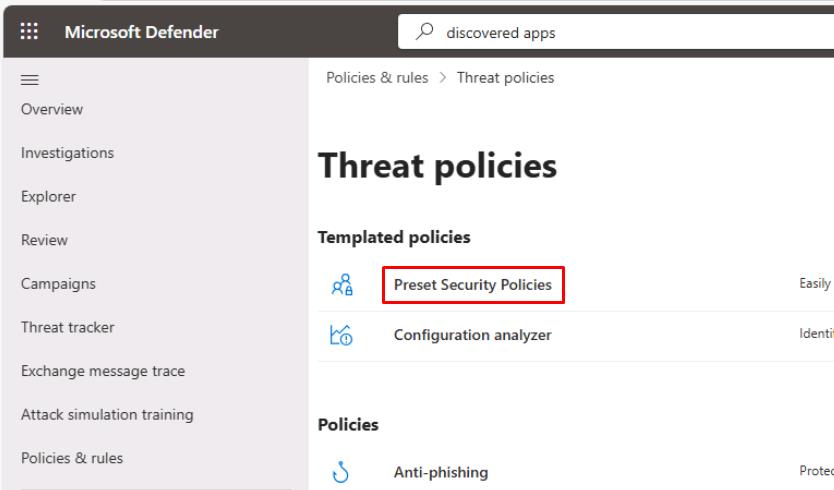Click the Threat policies breadcrumb

(x=505, y=78)
